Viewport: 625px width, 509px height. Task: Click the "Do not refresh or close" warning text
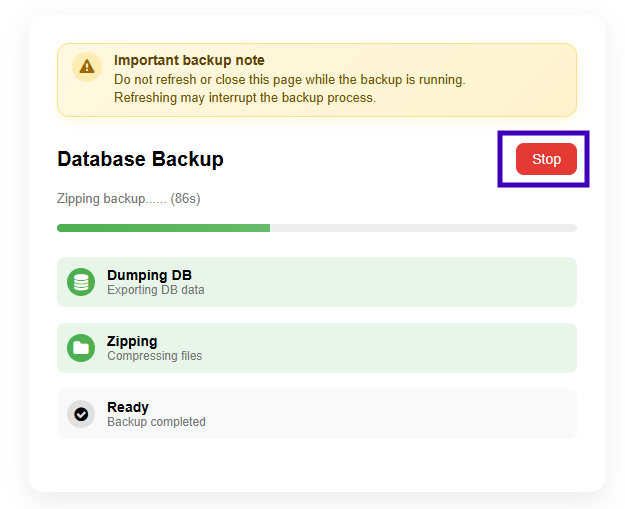(x=290, y=80)
